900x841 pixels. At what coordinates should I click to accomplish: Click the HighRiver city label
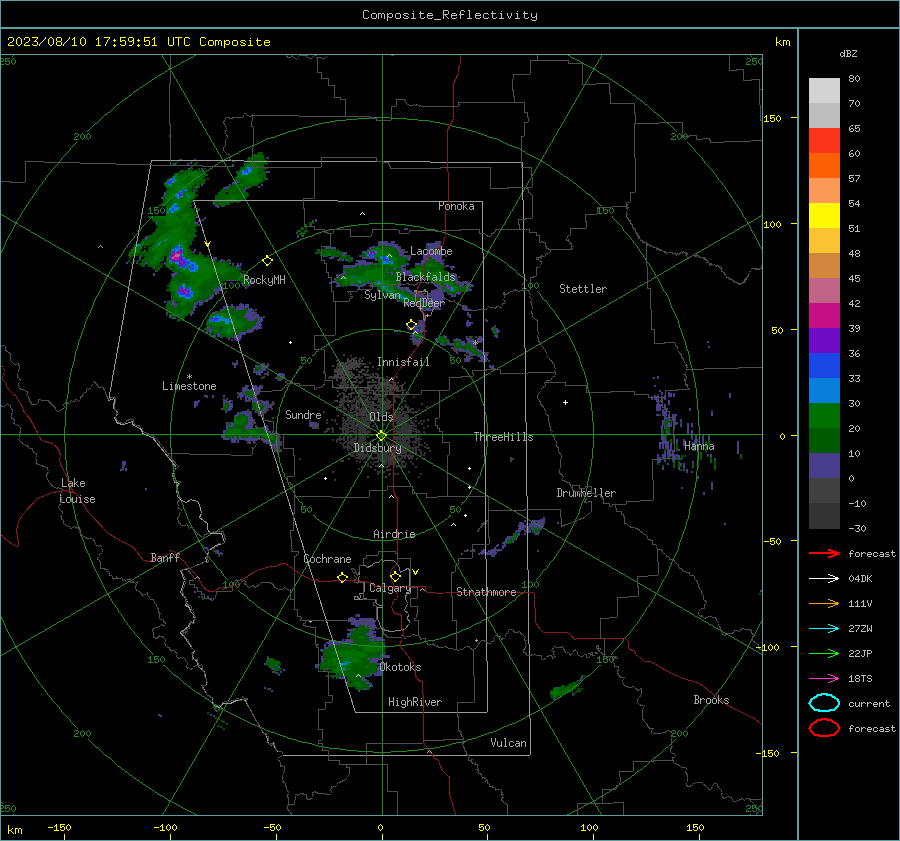point(415,702)
